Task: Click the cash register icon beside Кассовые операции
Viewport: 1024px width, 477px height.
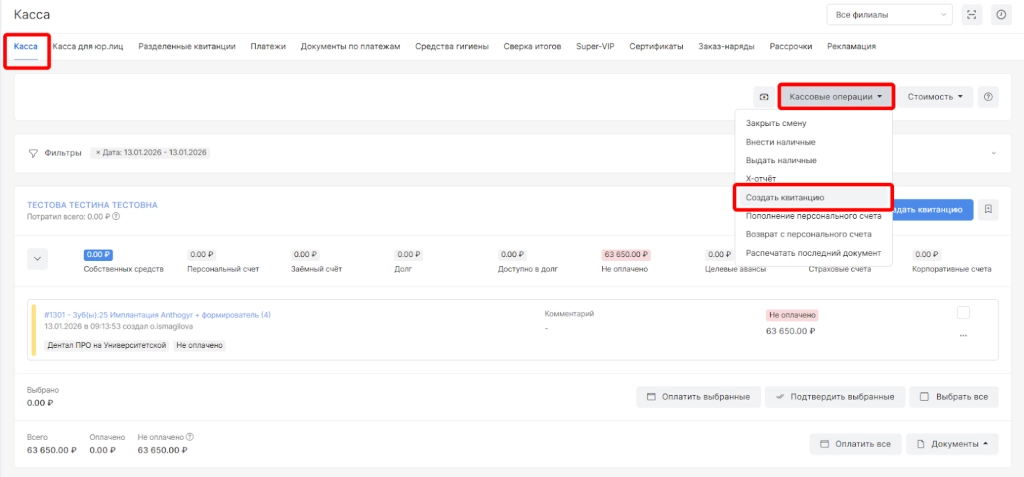Action: point(764,97)
